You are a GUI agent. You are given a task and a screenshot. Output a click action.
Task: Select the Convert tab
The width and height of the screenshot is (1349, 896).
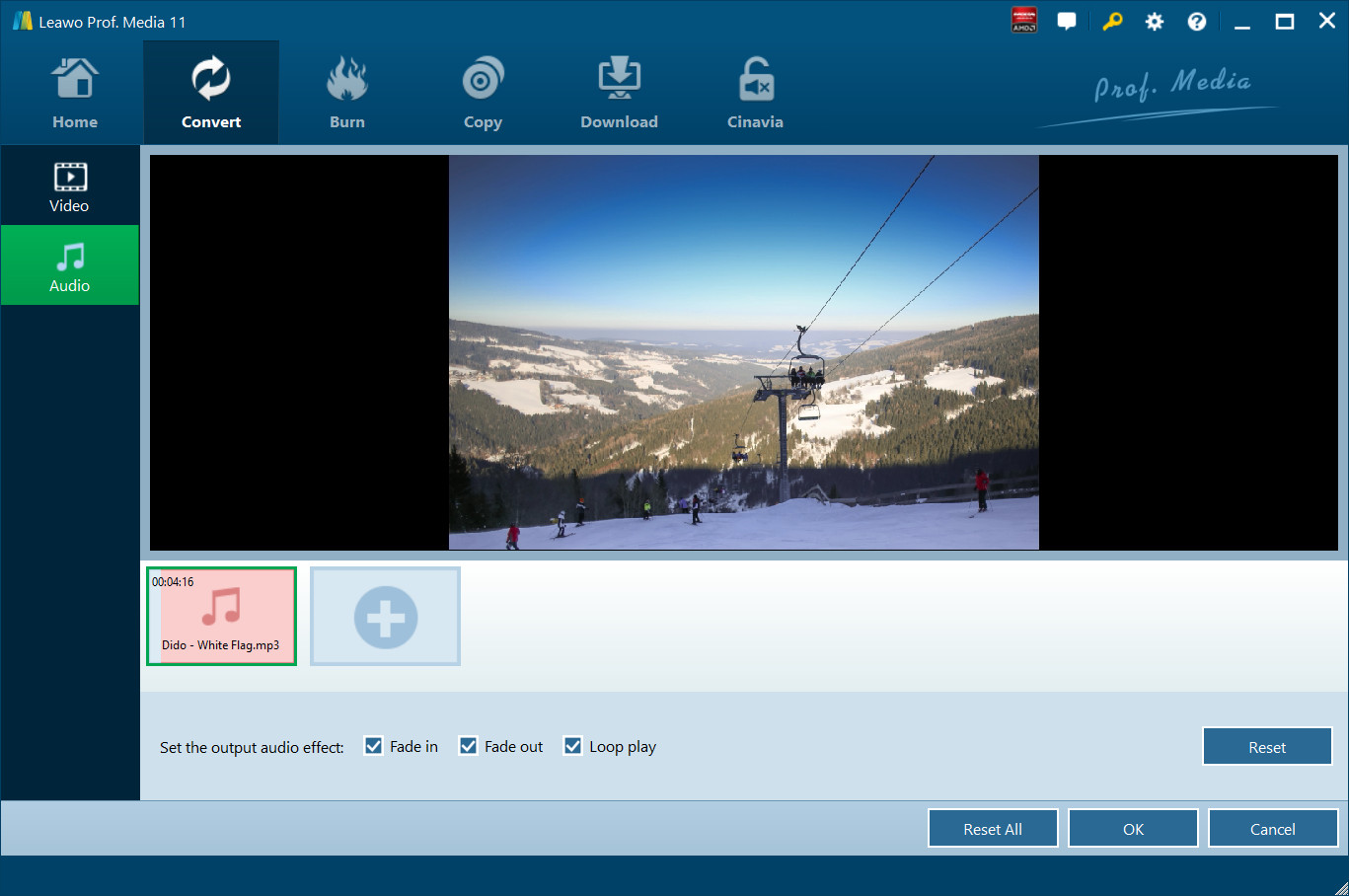[x=211, y=94]
